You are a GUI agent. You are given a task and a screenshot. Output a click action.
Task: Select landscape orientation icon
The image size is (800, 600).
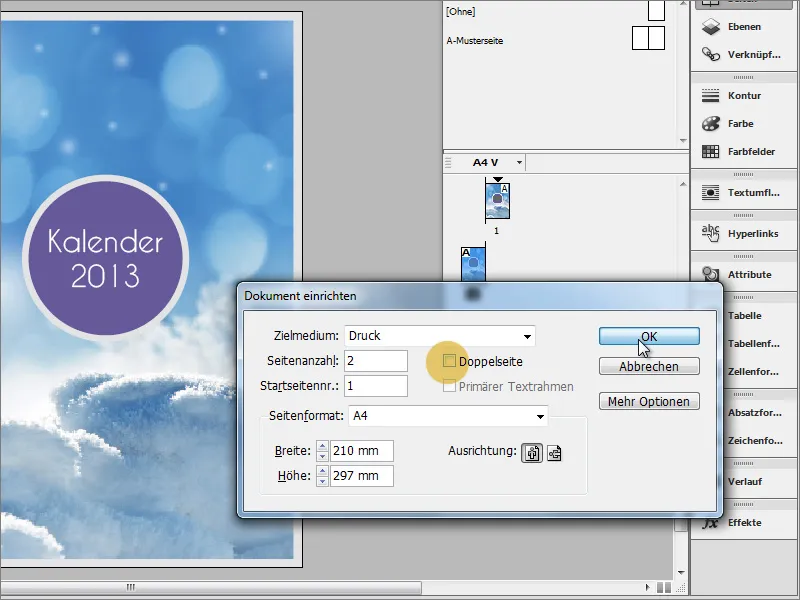point(554,453)
